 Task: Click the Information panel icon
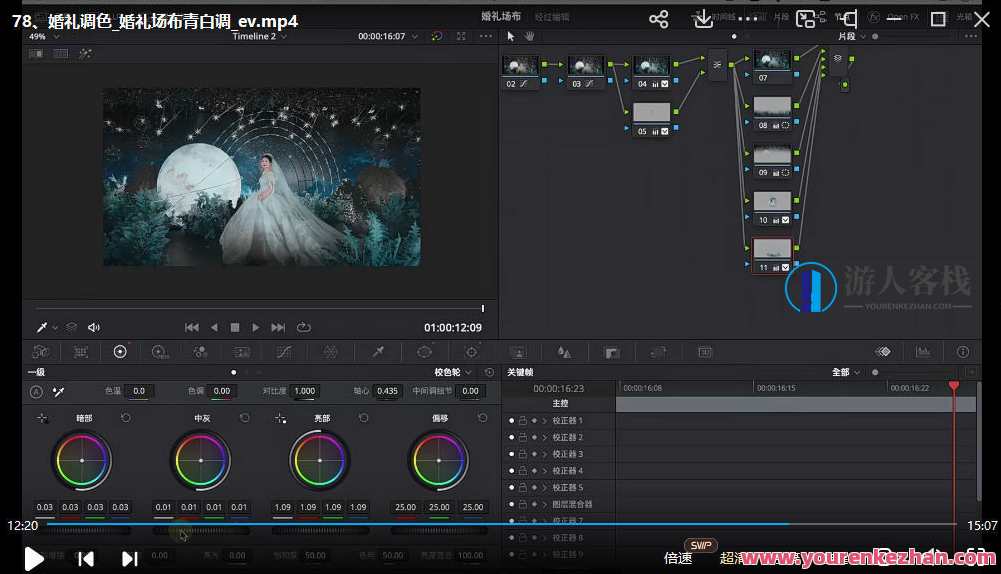[963, 352]
